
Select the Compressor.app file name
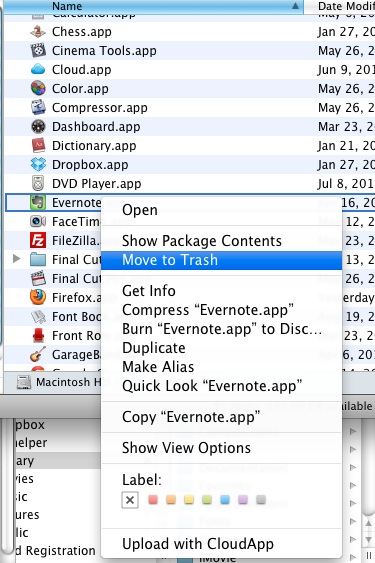pyautogui.click(x=100, y=108)
